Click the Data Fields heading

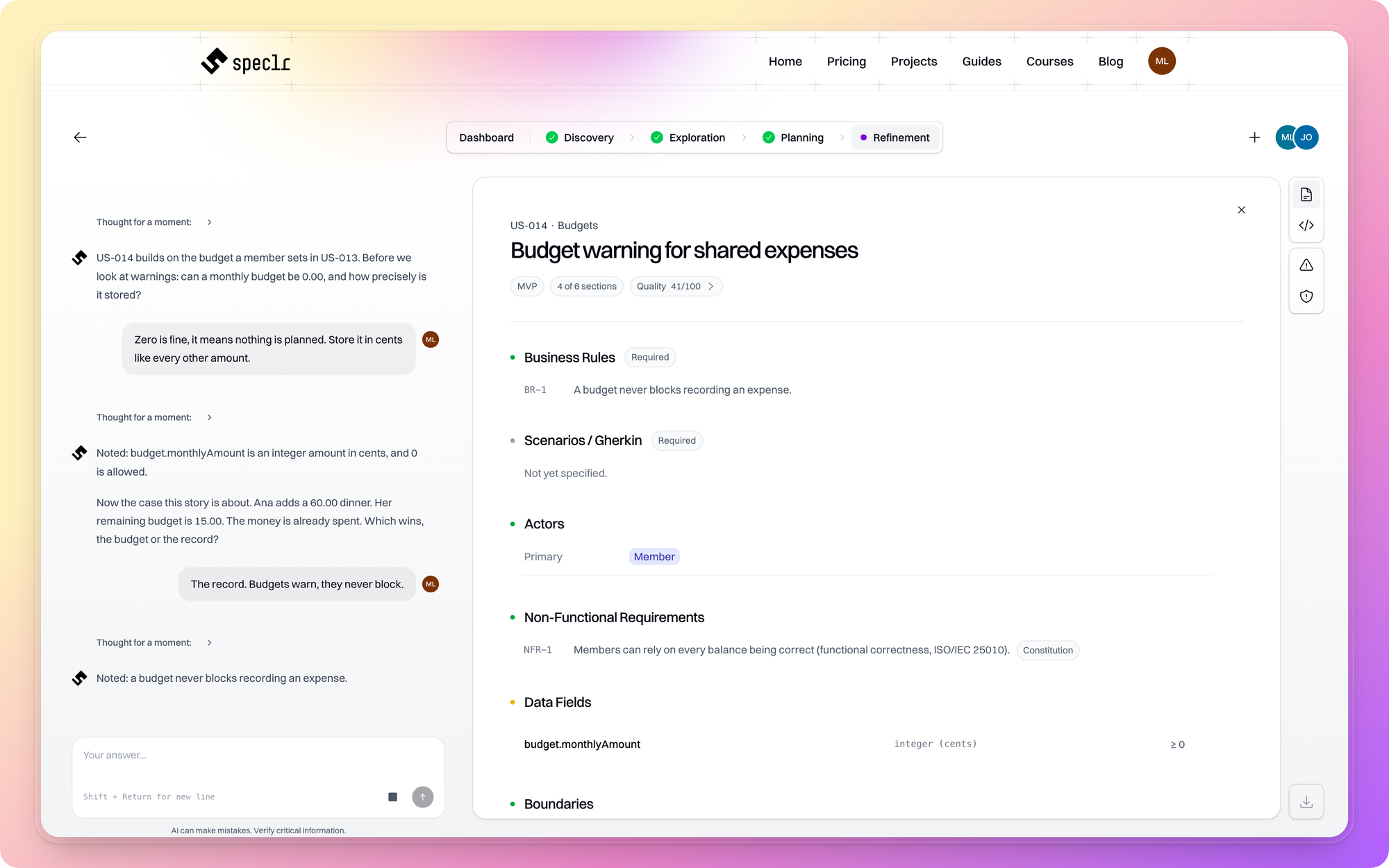point(557,703)
